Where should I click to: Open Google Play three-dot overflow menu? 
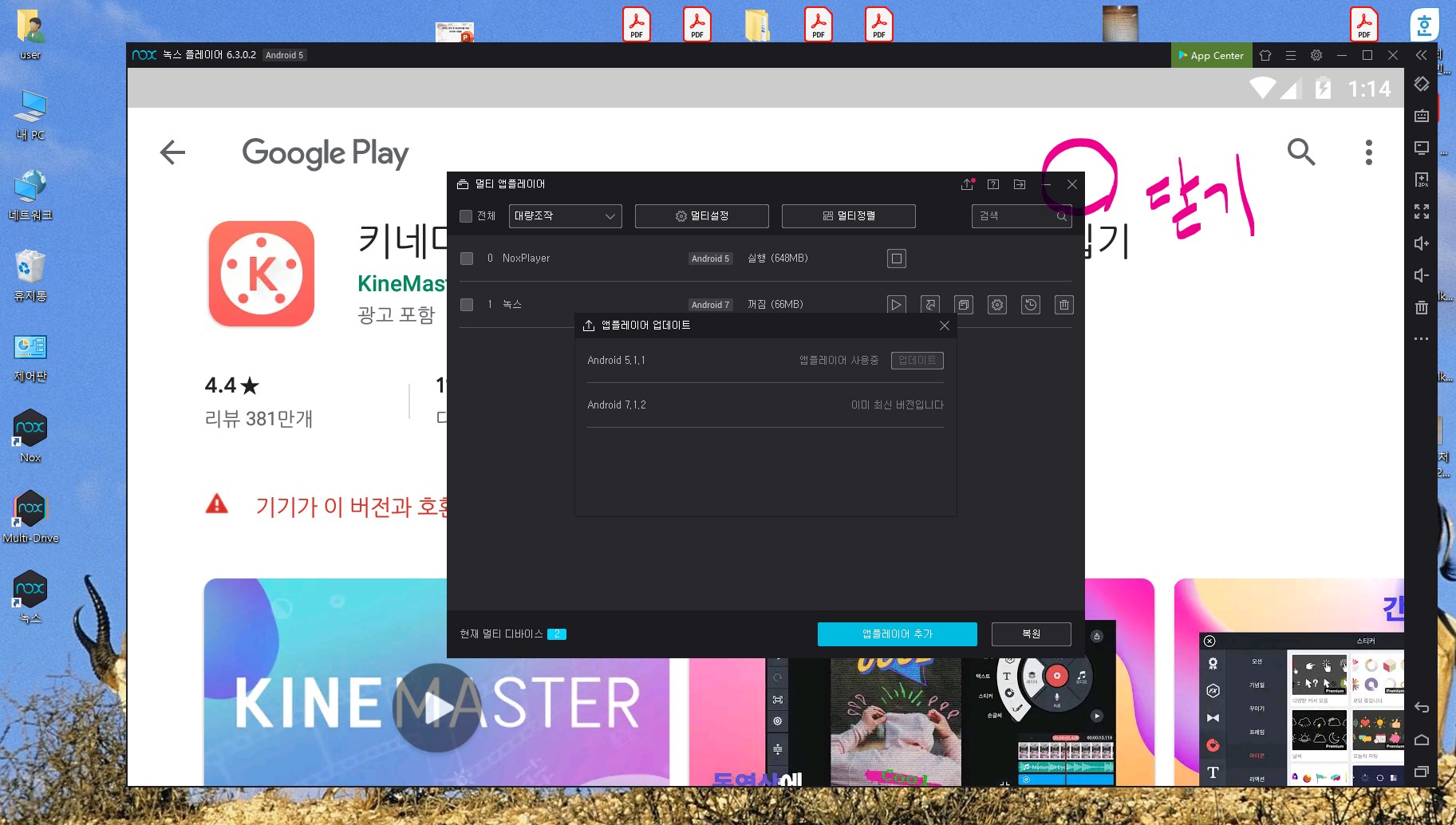tap(1369, 152)
